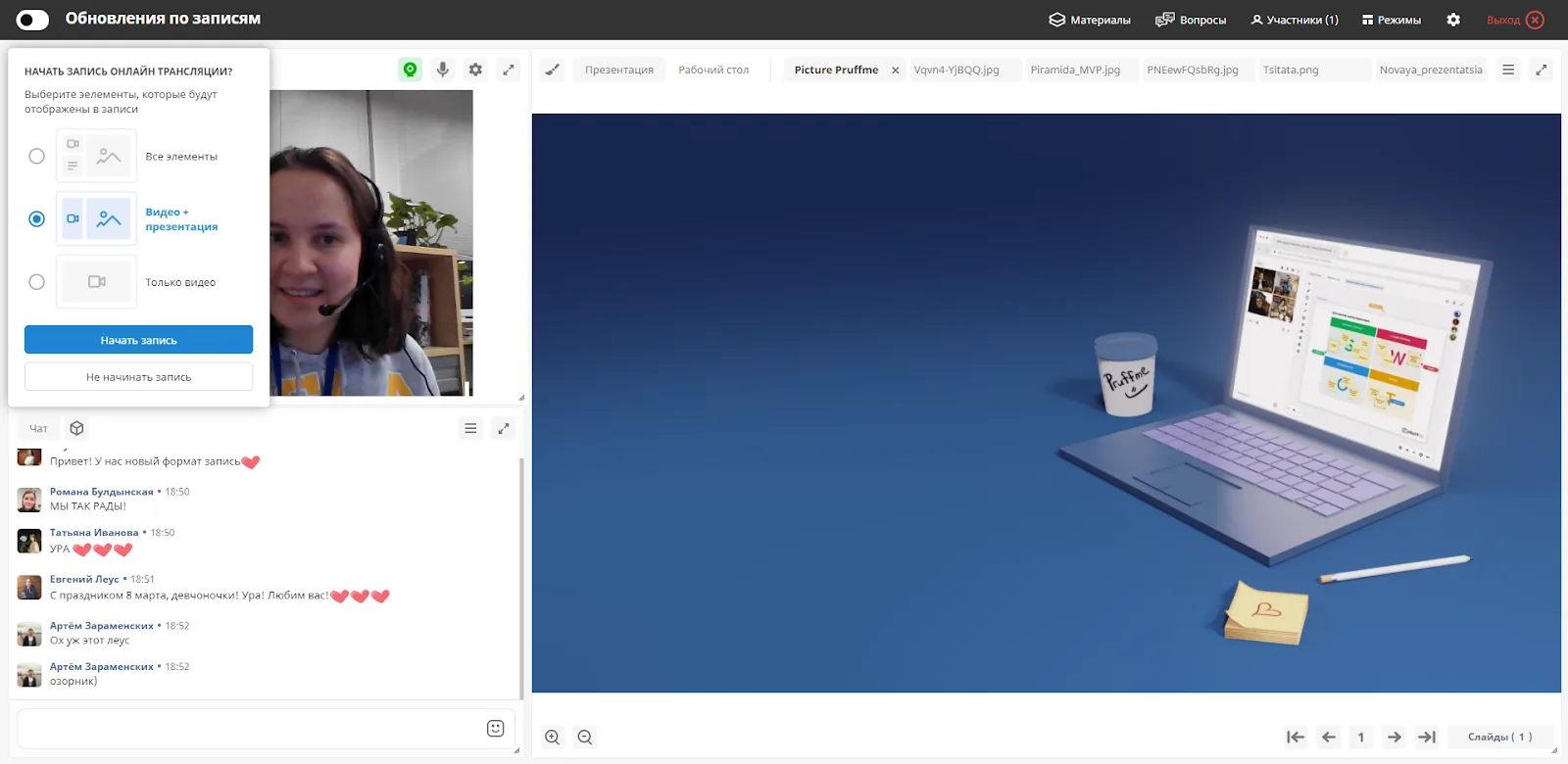Click the "Начать запись" button

point(138,340)
